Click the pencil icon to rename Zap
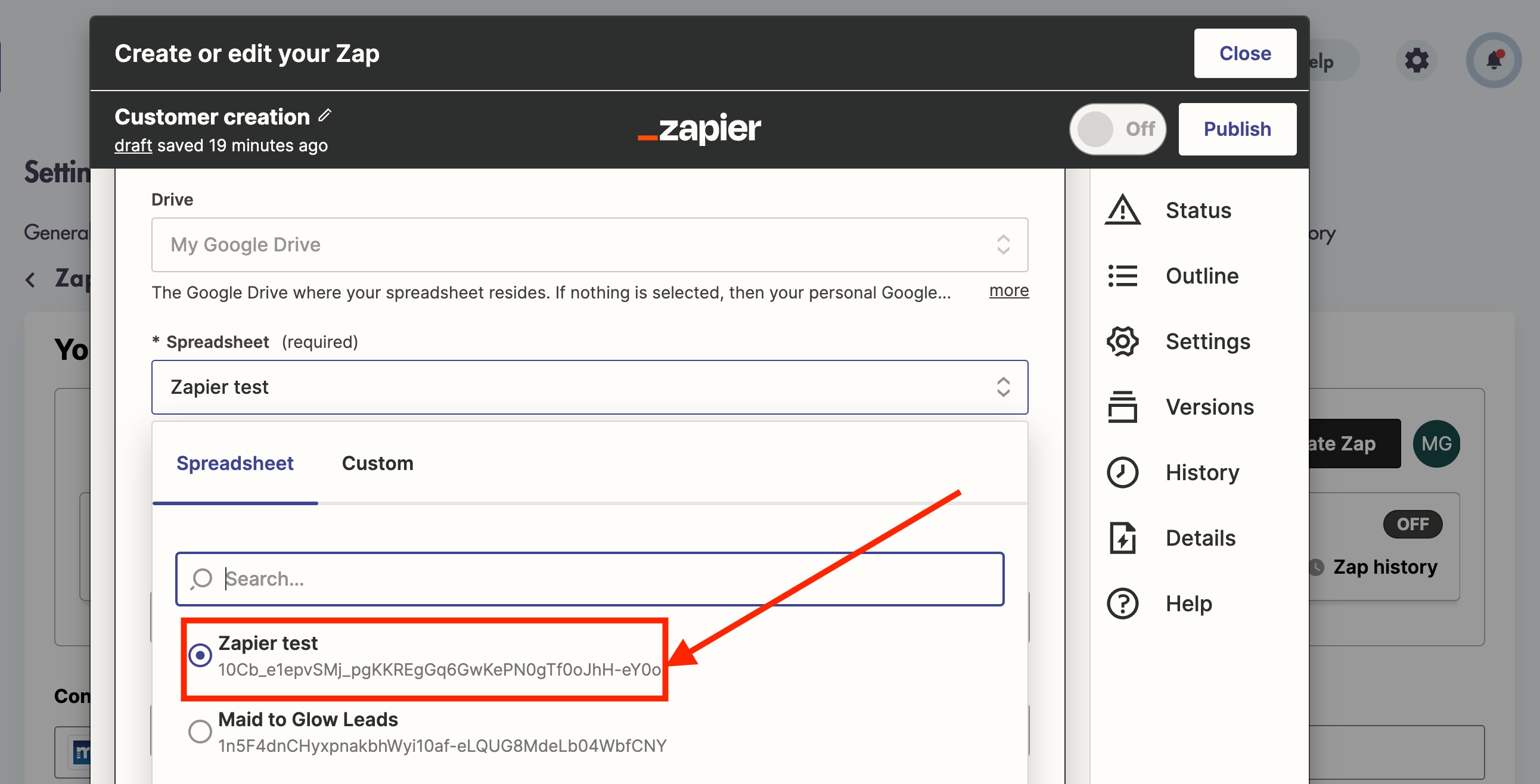Viewport: 1540px width, 784px height. [x=325, y=116]
